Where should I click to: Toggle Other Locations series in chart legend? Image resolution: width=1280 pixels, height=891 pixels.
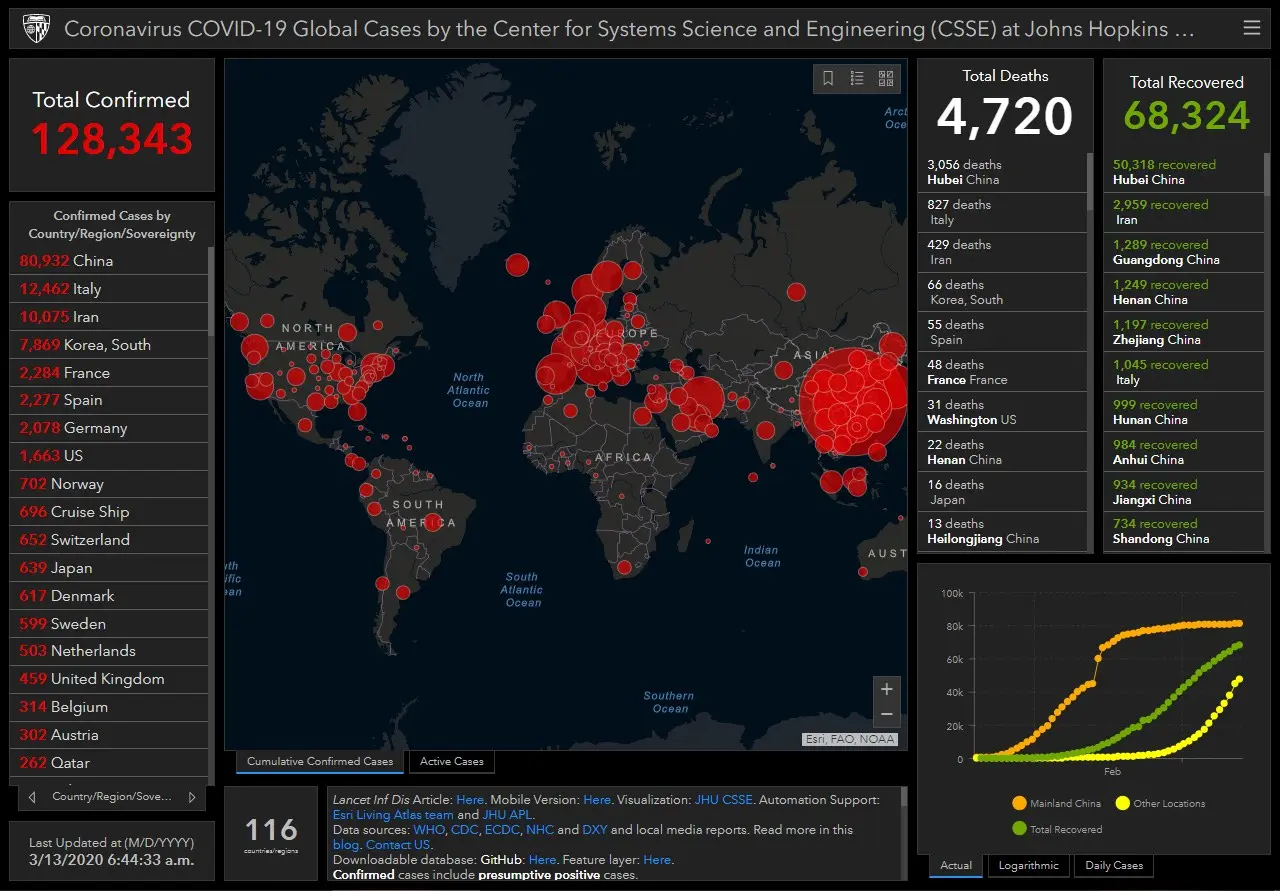click(1123, 803)
